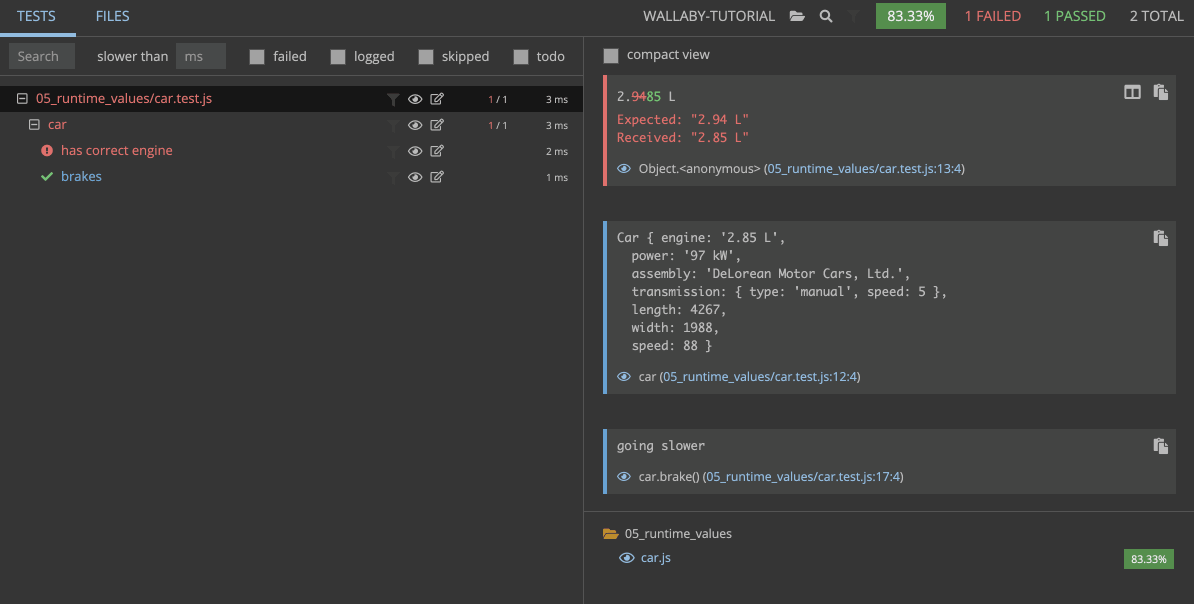1194x604 pixels.
Task: Click filter icon on car.test.js row
Action: pyautogui.click(x=394, y=99)
